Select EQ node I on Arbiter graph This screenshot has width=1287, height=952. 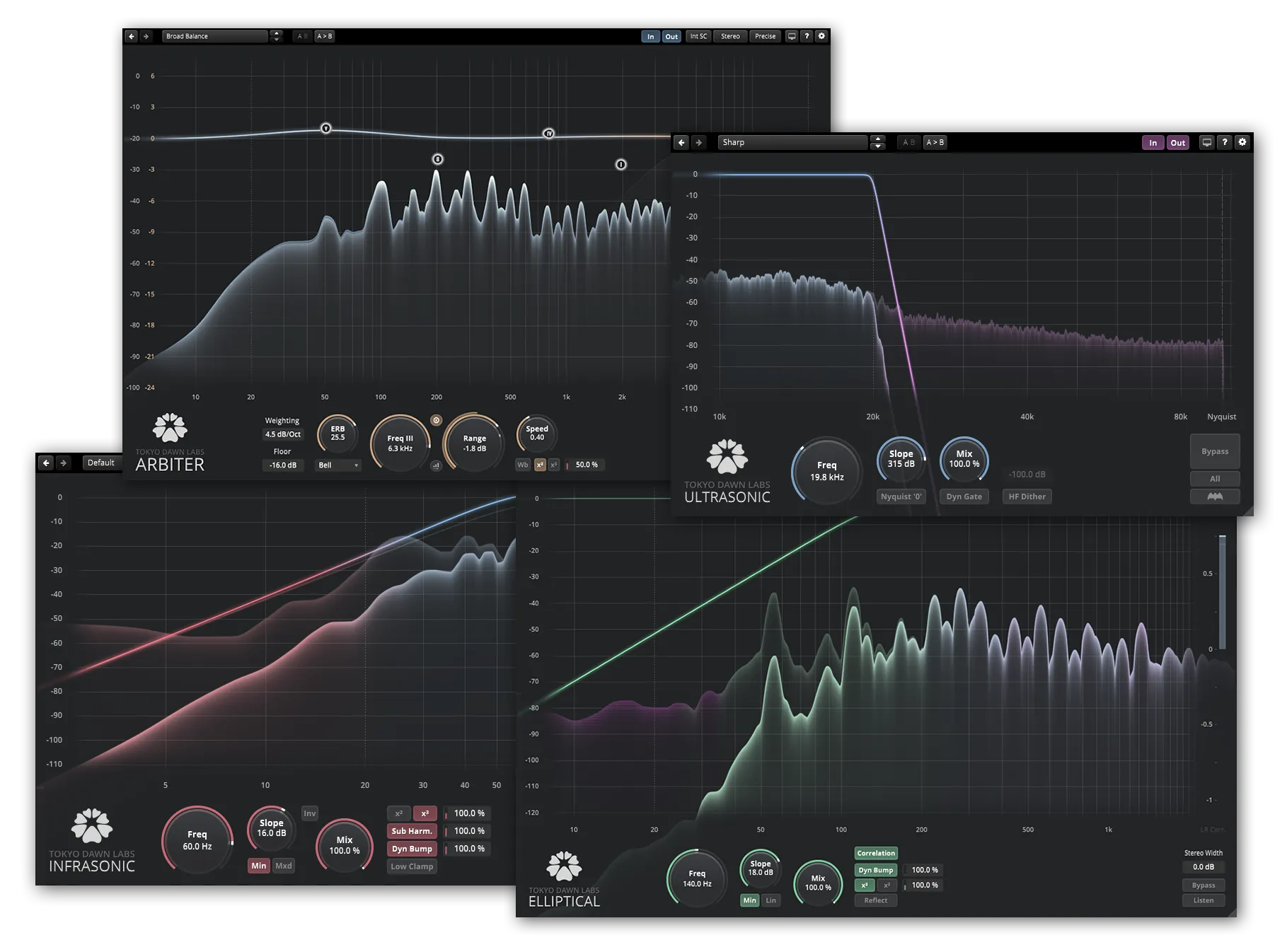point(621,164)
